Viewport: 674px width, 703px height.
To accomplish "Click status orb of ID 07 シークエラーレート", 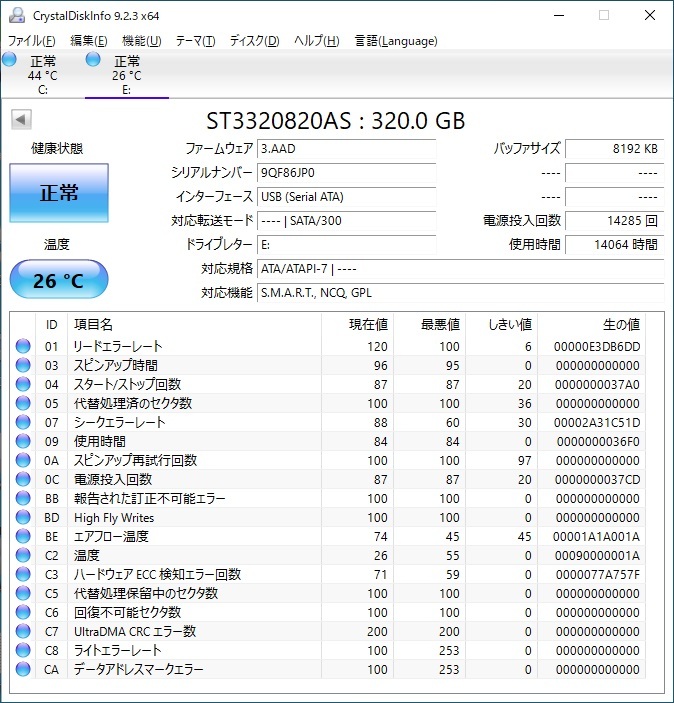I will pos(23,422).
